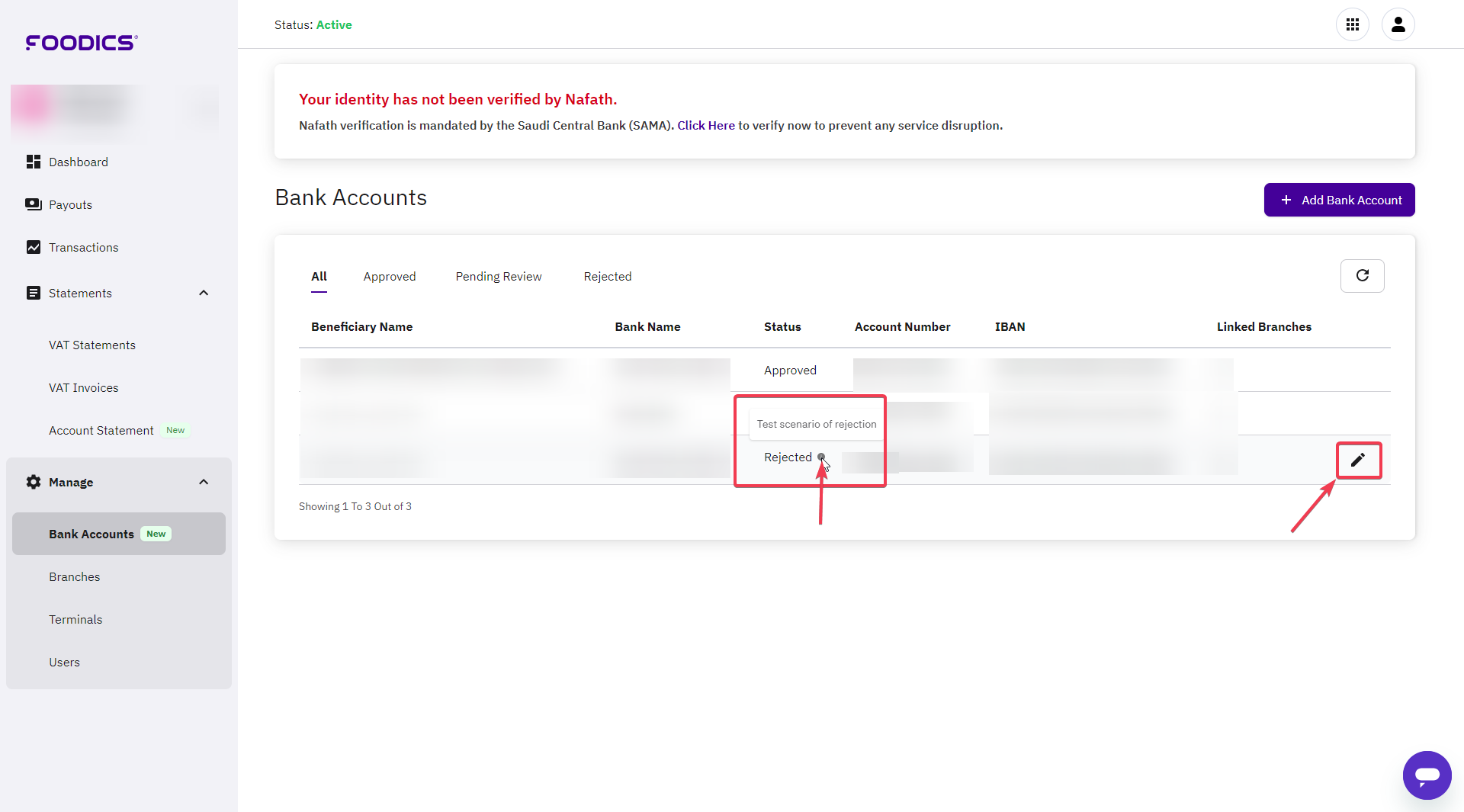1464x812 pixels.
Task: Collapse the Statements section
Action: pyautogui.click(x=203, y=293)
